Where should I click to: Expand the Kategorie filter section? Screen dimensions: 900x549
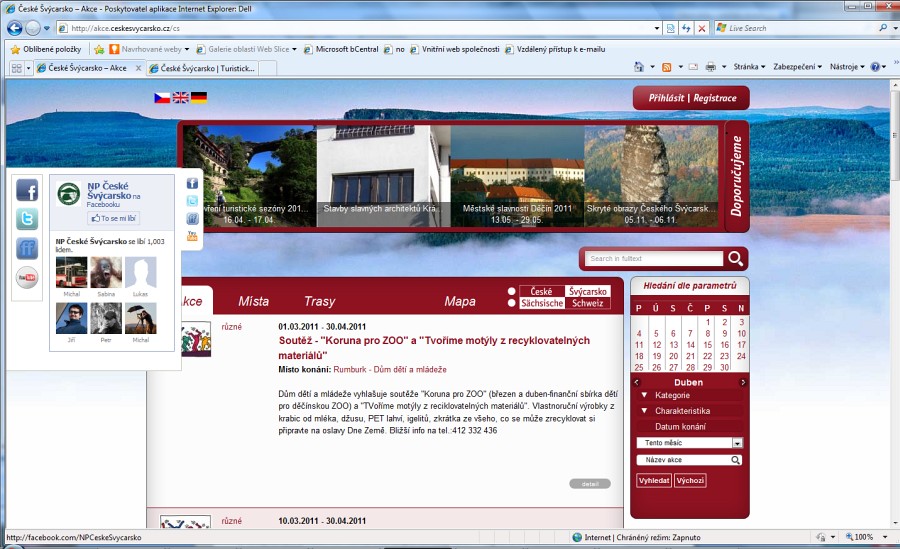coord(645,395)
